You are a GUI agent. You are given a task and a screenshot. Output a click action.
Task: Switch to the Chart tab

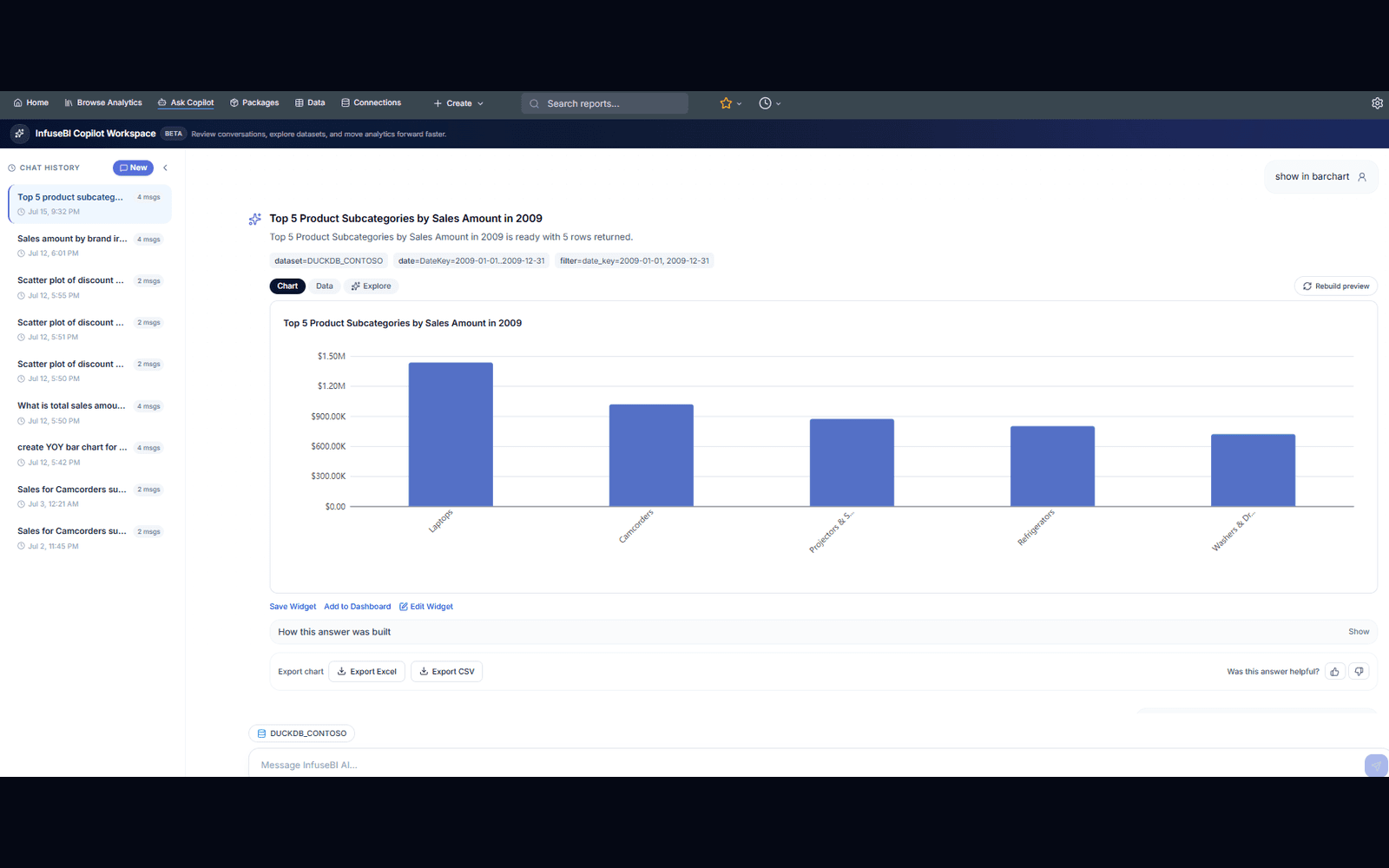287,286
